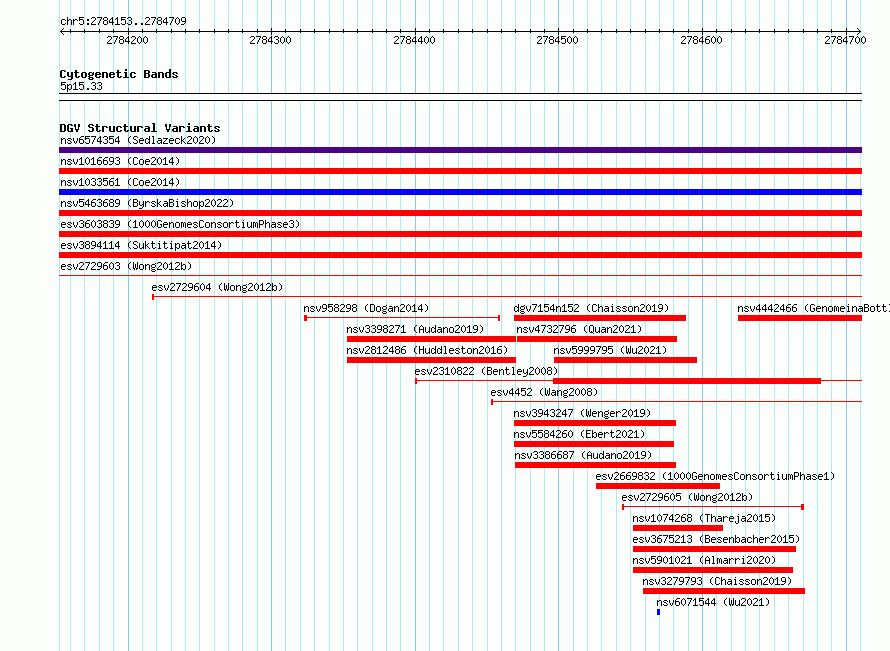Viewport: 890px width, 651px height.
Task: Select nsv3398271 (Audano2019) label
Action: [x=415, y=329]
